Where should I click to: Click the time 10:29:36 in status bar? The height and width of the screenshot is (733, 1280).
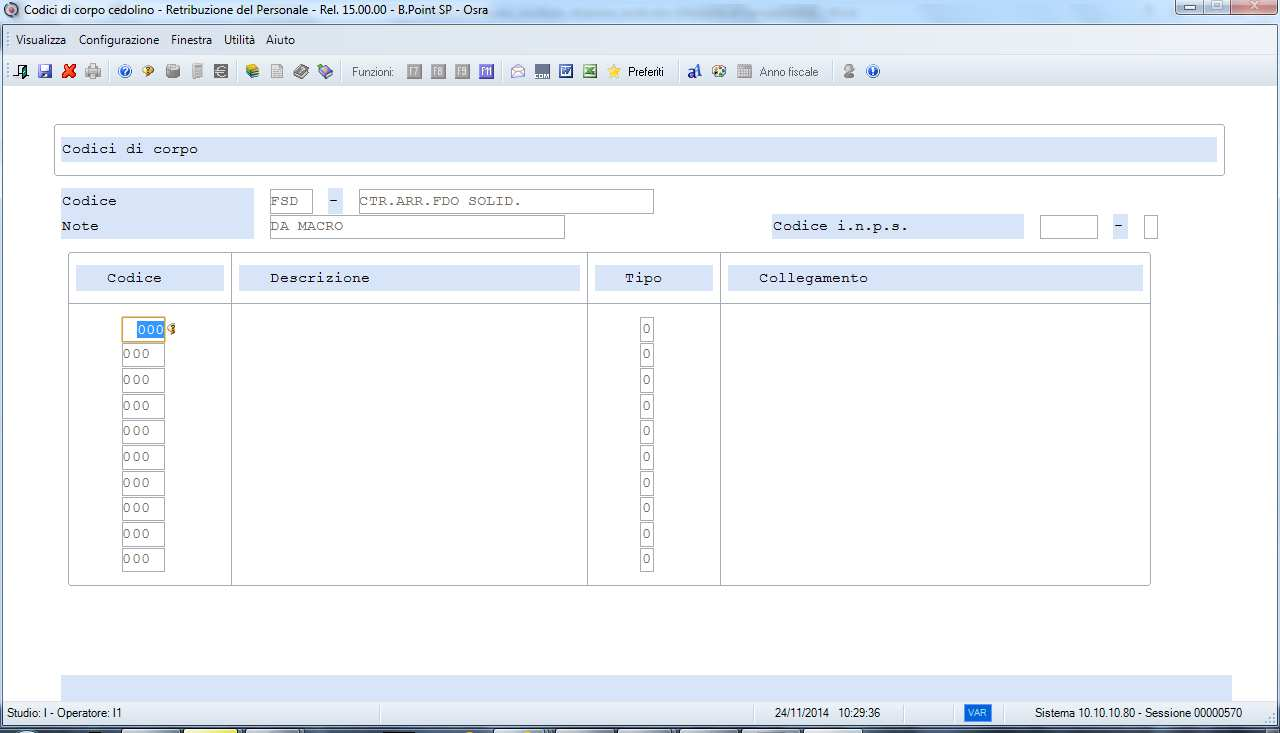click(x=860, y=713)
